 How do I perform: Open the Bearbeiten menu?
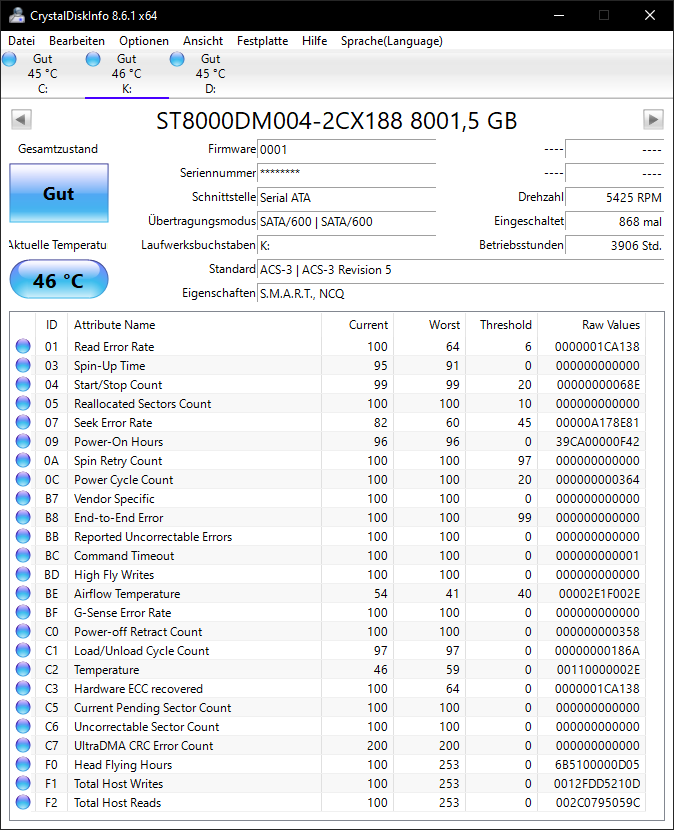(77, 41)
